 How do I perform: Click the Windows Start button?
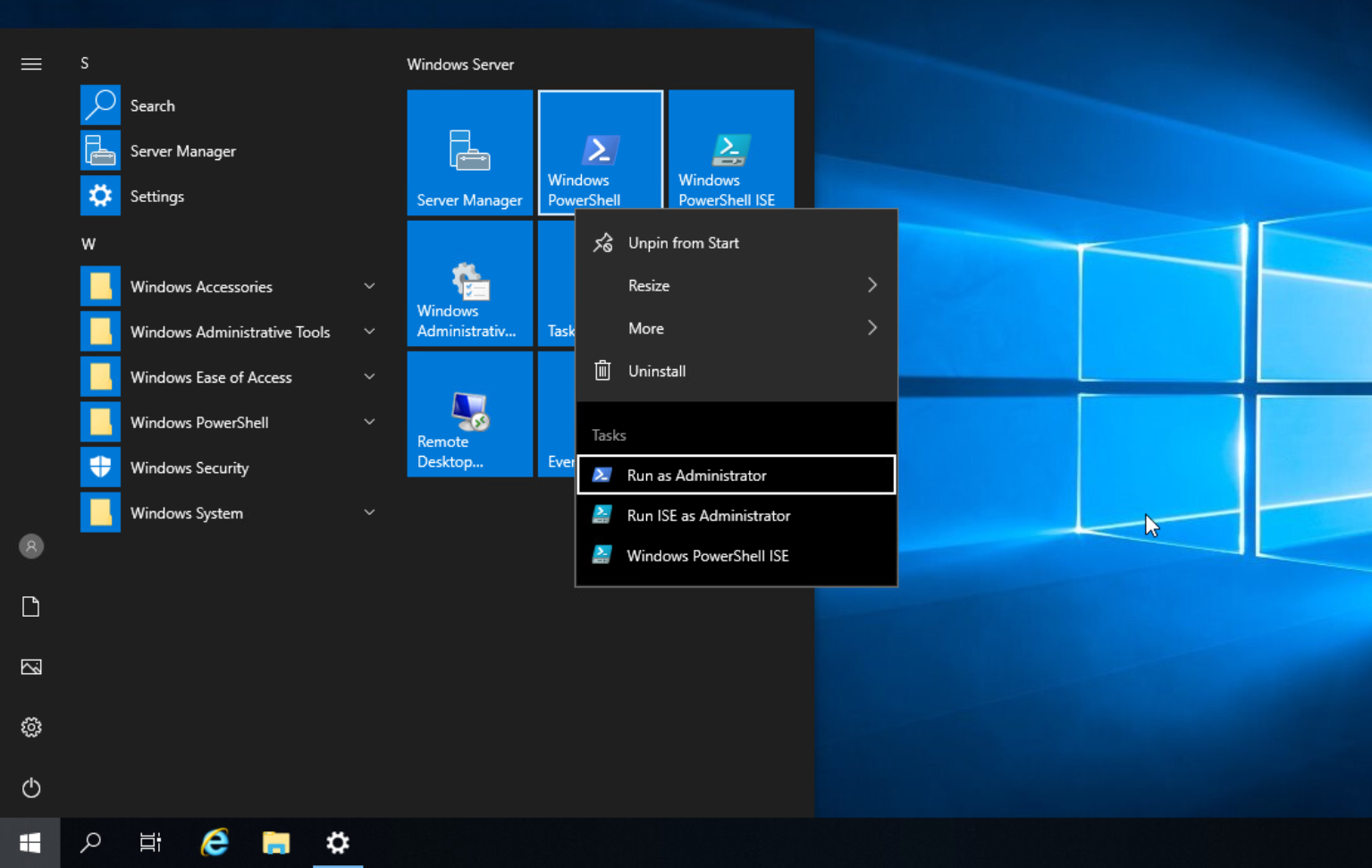(30, 843)
